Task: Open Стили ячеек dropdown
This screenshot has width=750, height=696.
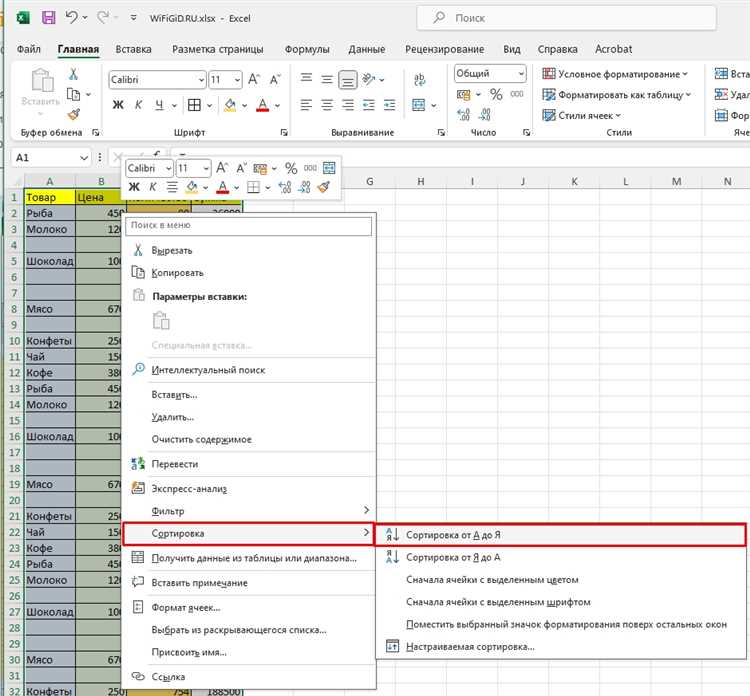Action: point(581,115)
